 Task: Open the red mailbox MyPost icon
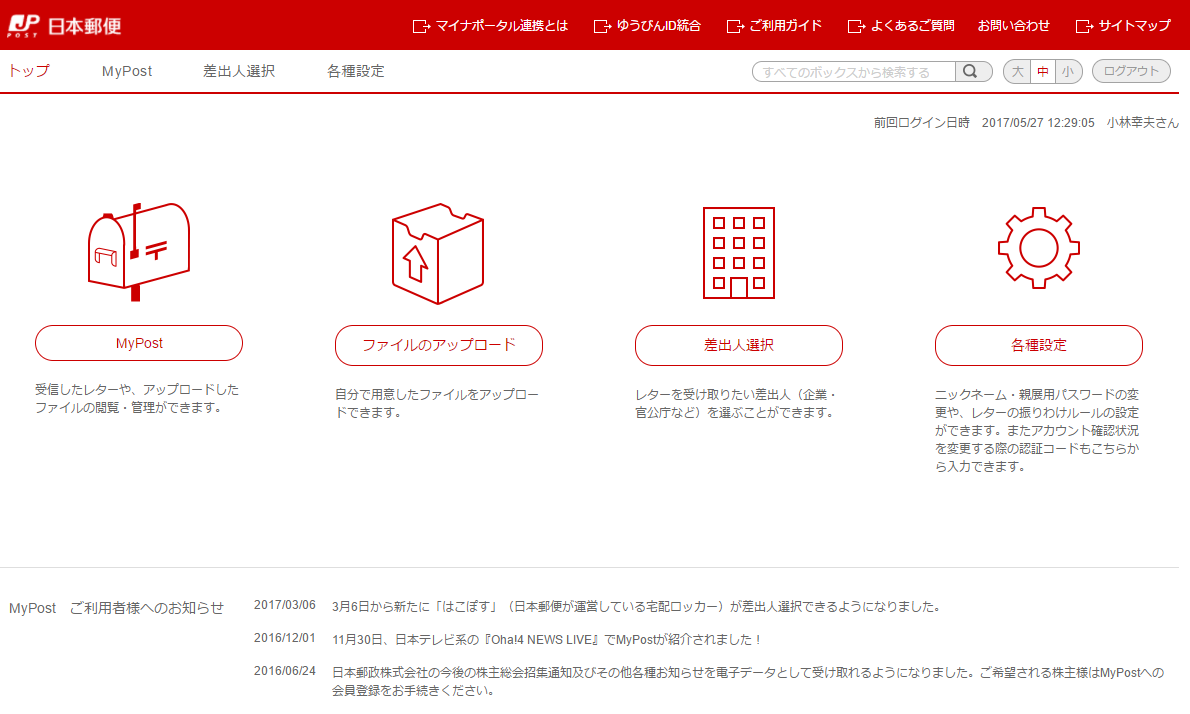[x=139, y=252]
